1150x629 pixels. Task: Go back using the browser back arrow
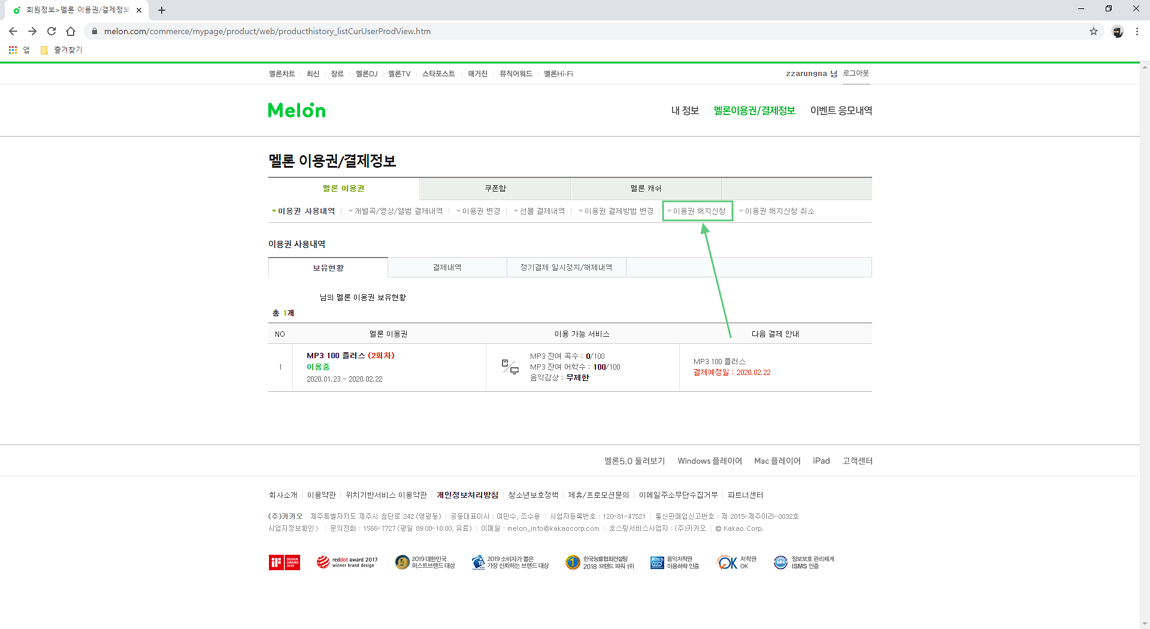pos(12,32)
